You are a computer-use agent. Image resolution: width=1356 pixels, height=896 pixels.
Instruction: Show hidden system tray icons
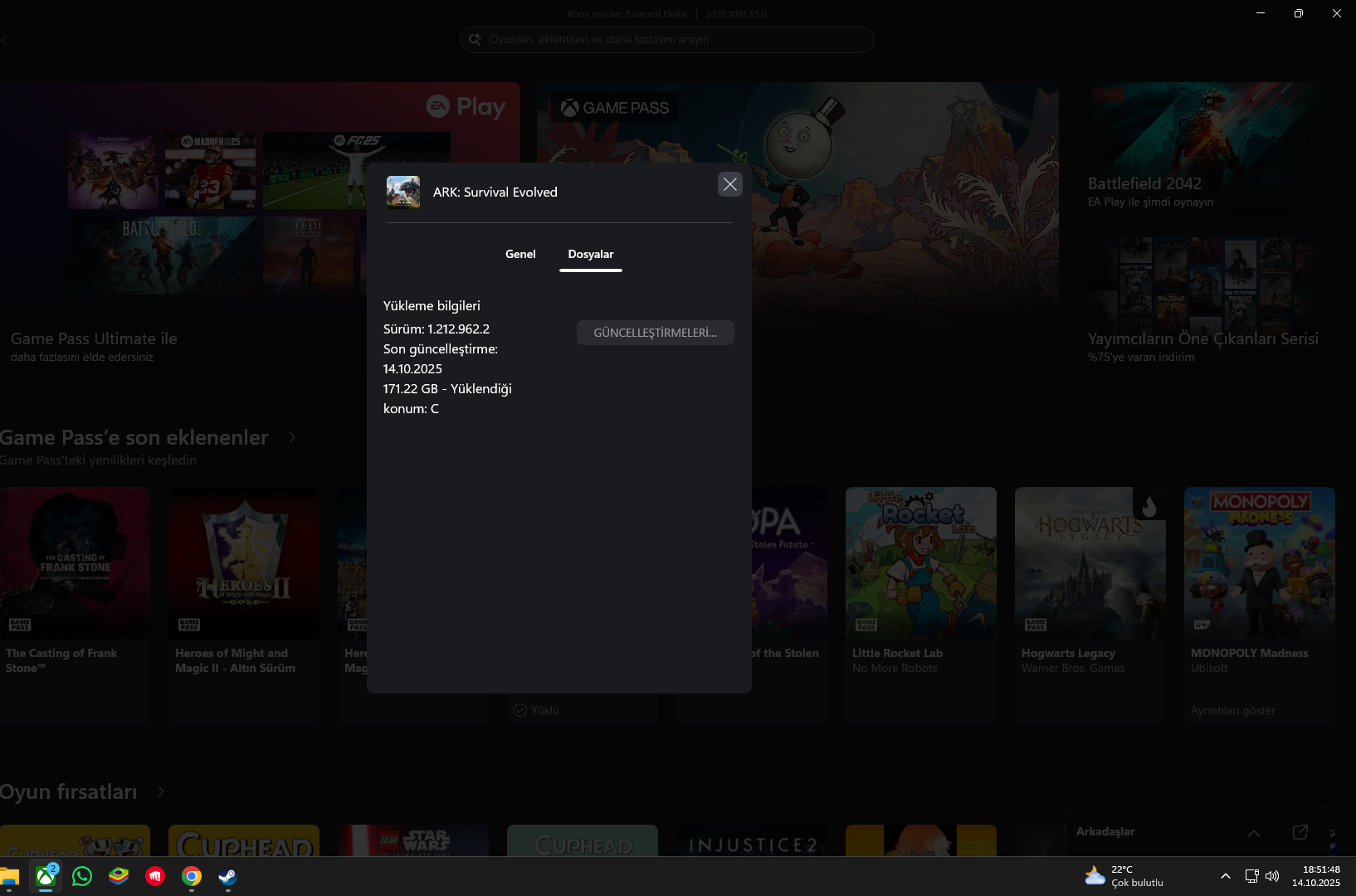[x=1225, y=876]
